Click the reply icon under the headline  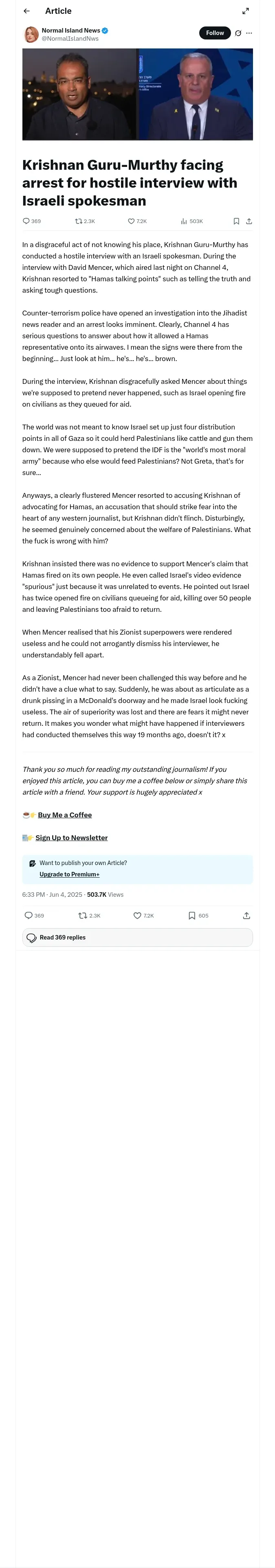[26, 221]
